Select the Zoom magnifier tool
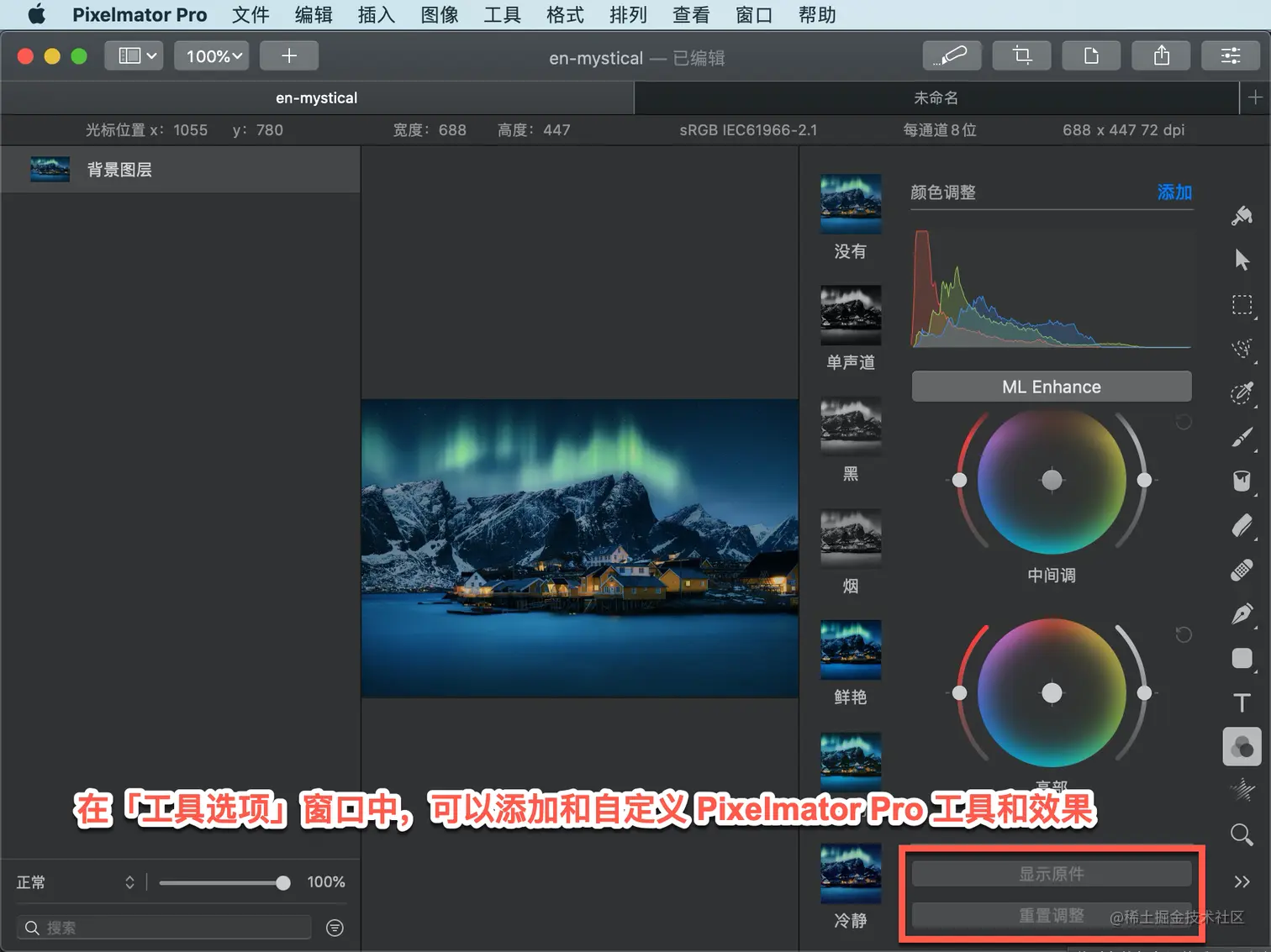The image size is (1271, 952). [1242, 834]
